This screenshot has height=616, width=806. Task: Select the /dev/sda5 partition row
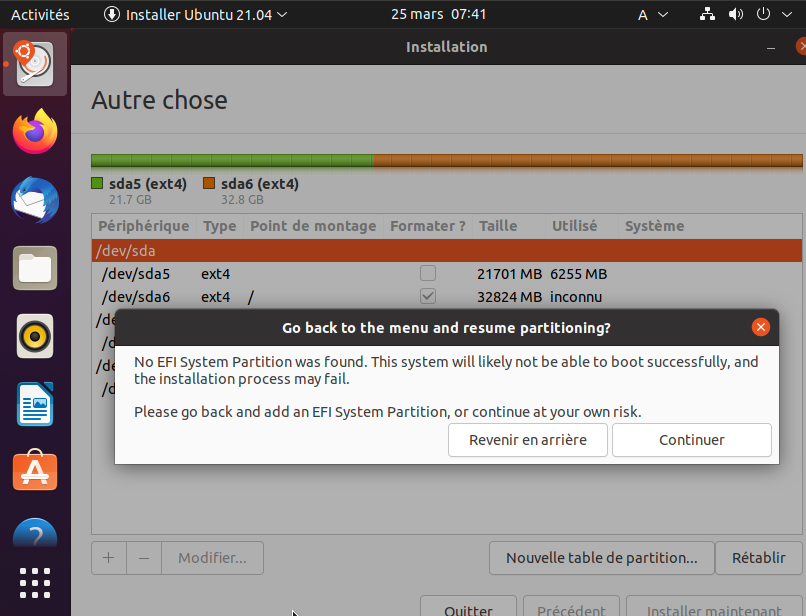447,274
